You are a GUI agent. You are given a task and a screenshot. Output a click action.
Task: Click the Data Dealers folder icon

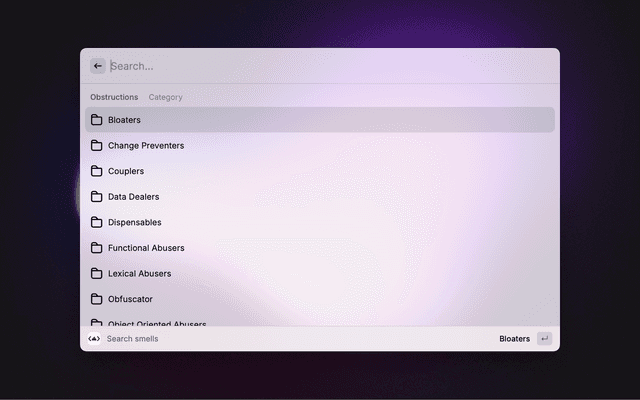(x=97, y=197)
